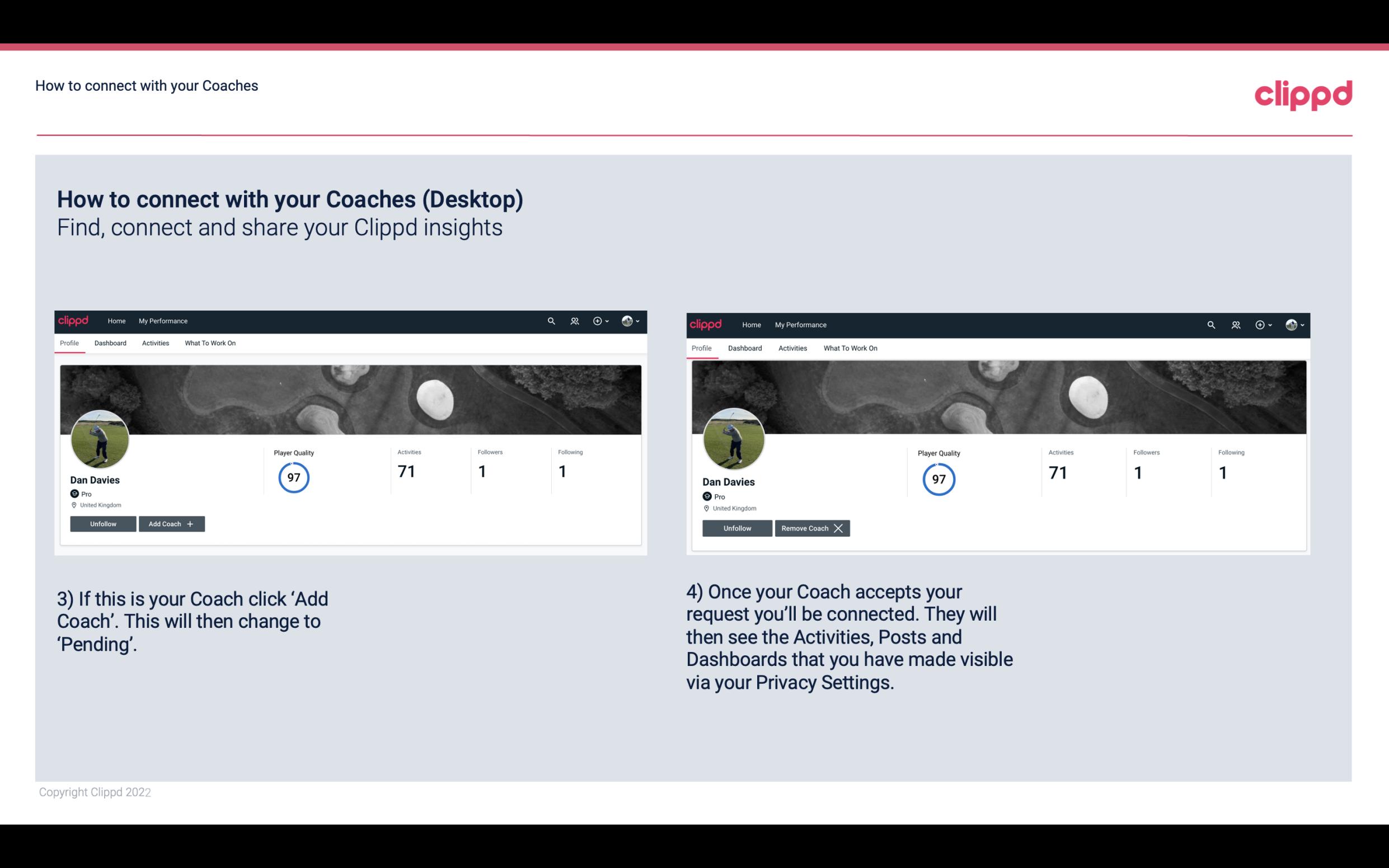Select the Dashboard tab in right panel
Image resolution: width=1389 pixels, height=868 pixels.
click(x=745, y=347)
